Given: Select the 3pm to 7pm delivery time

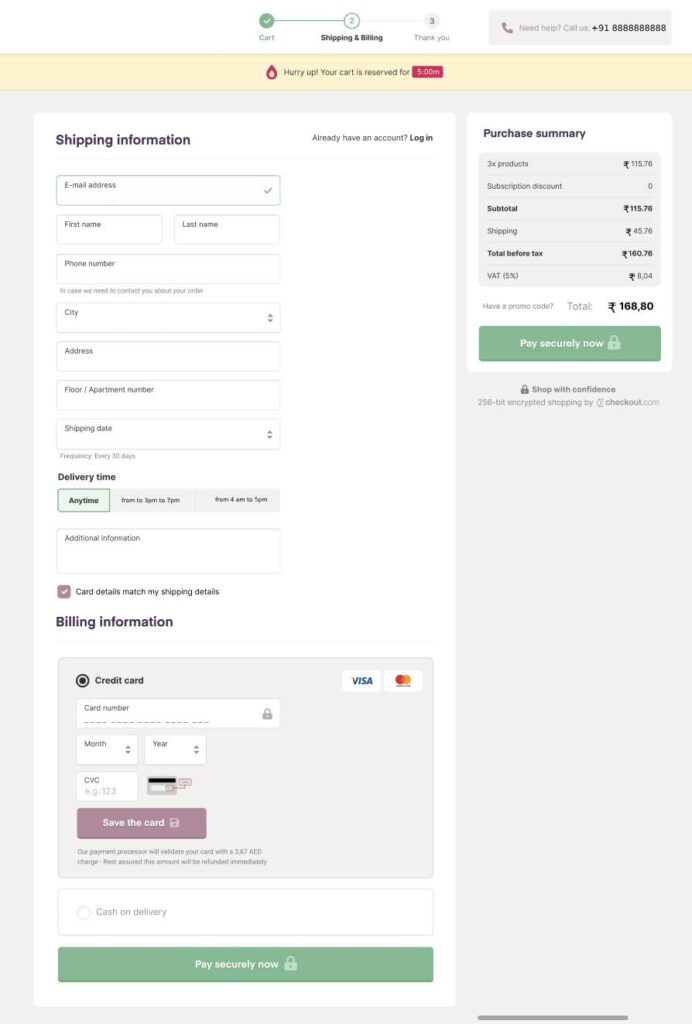Looking at the screenshot, I should (x=151, y=500).
